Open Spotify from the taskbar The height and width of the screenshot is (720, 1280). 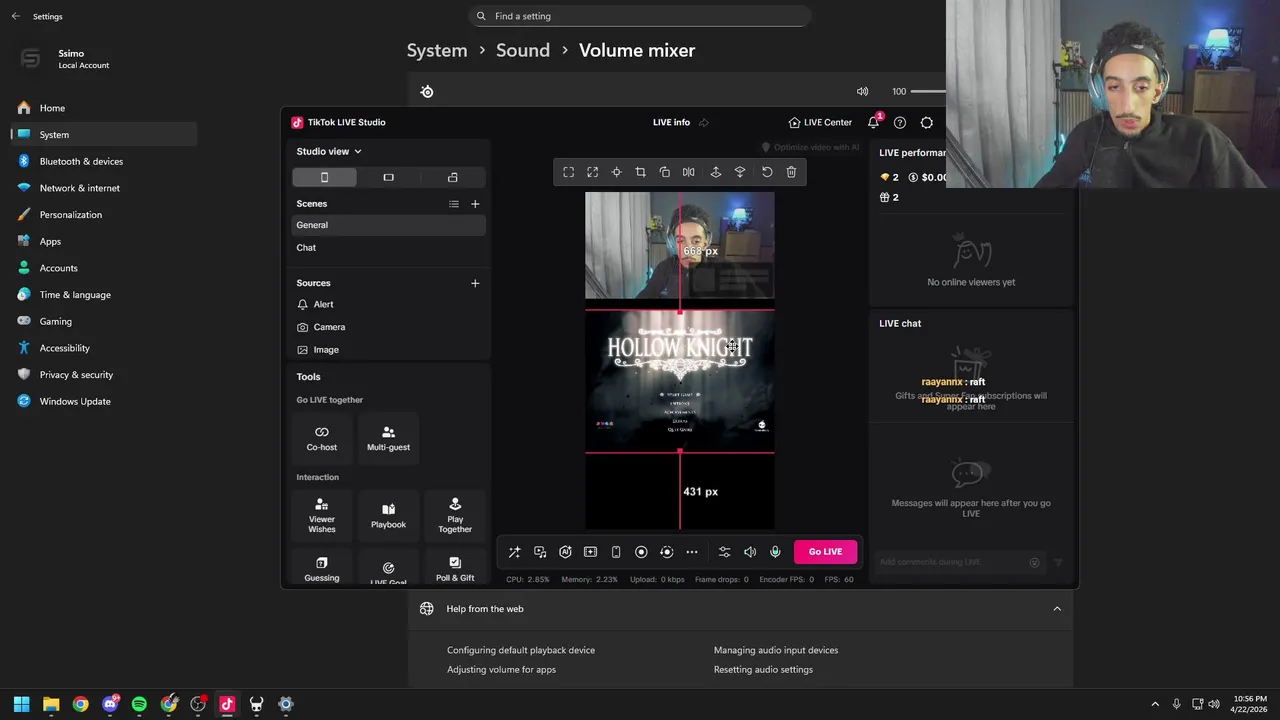[139, 704]
